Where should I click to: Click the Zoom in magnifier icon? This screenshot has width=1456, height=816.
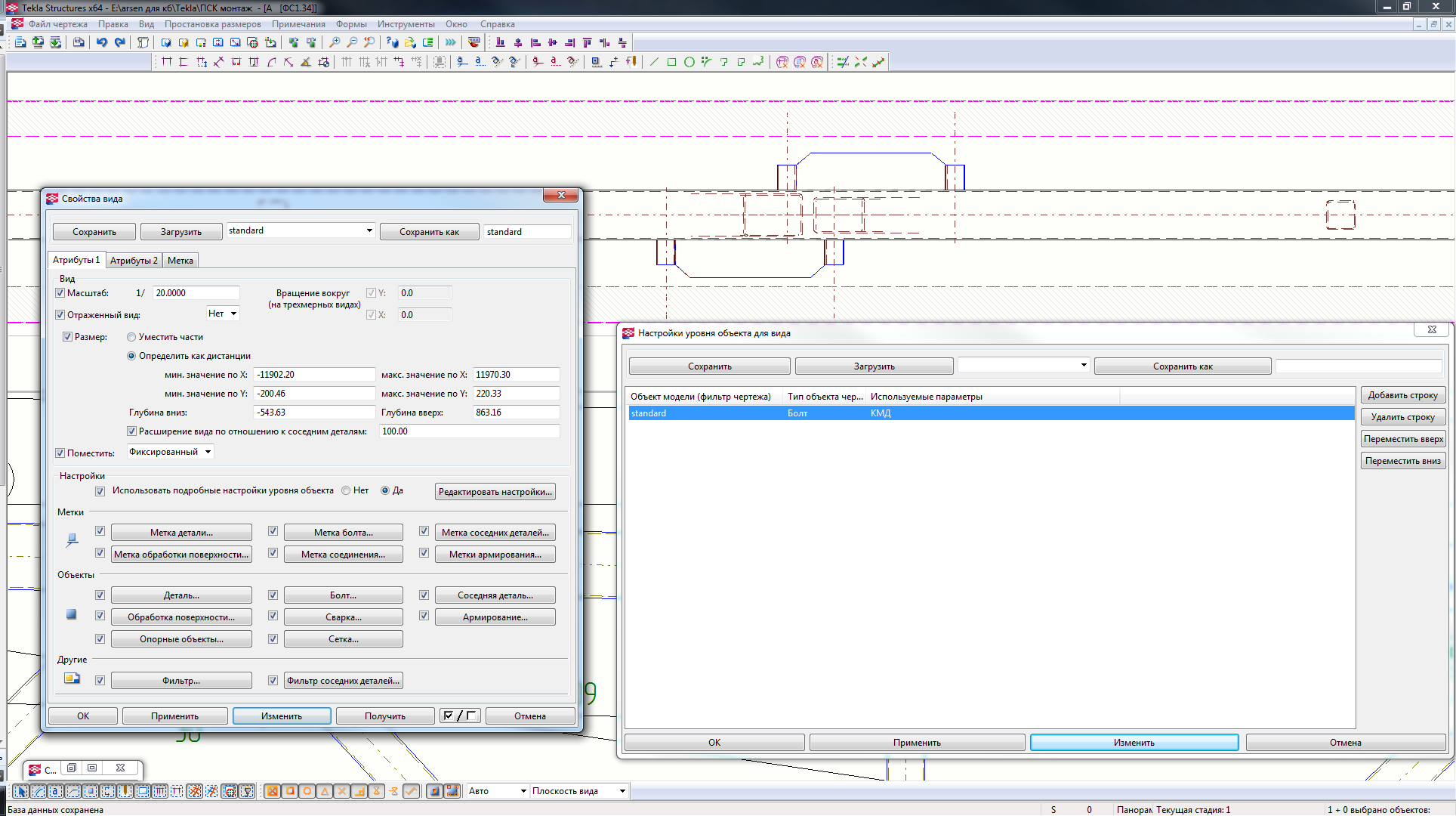point(335,42)
